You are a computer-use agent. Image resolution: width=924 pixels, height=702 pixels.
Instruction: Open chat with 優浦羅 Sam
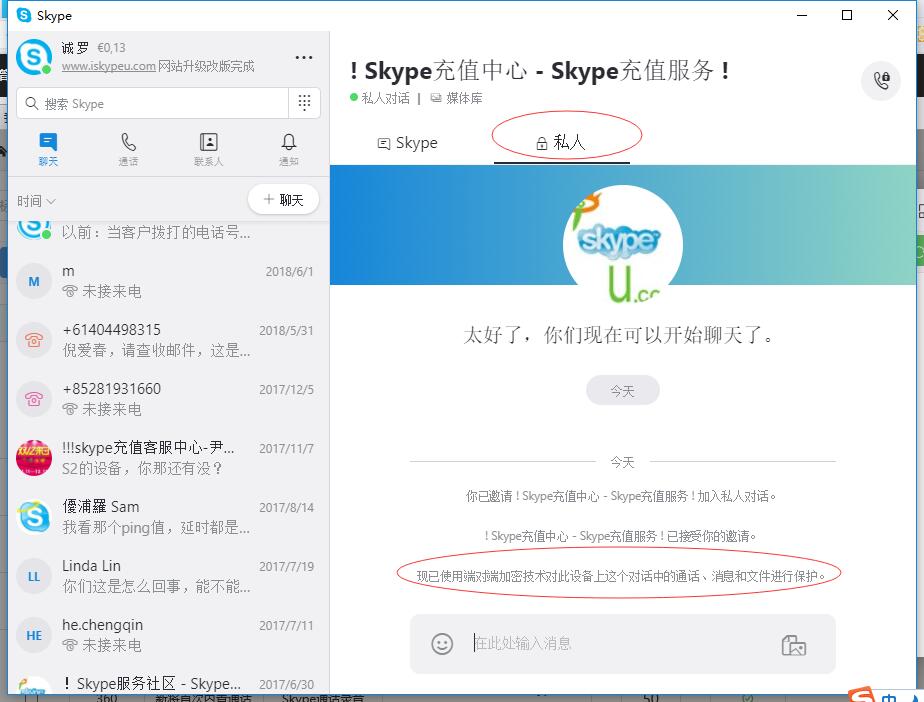169,517
